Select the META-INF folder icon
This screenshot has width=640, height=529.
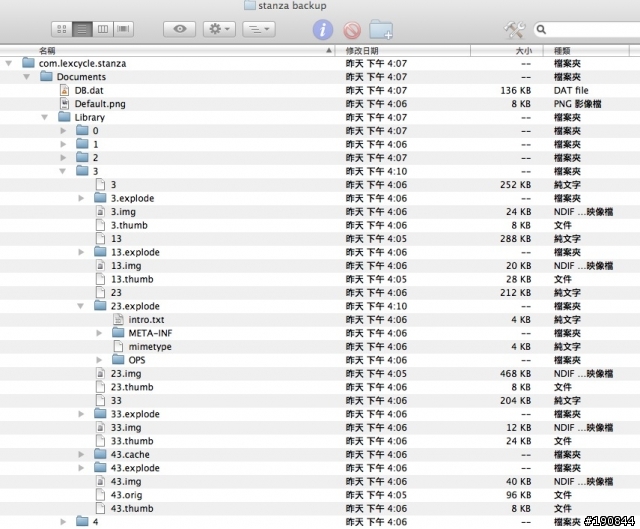tap(118, 332)
